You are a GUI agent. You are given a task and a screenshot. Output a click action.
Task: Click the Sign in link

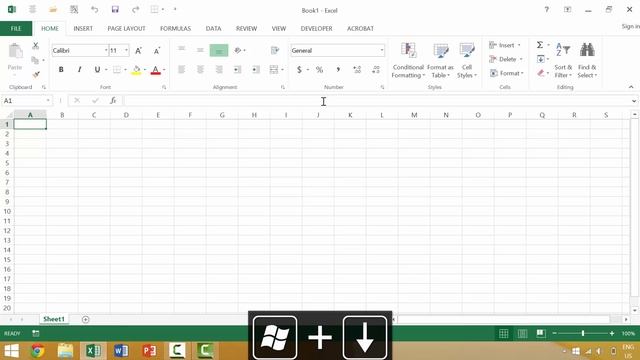[631, 26]
